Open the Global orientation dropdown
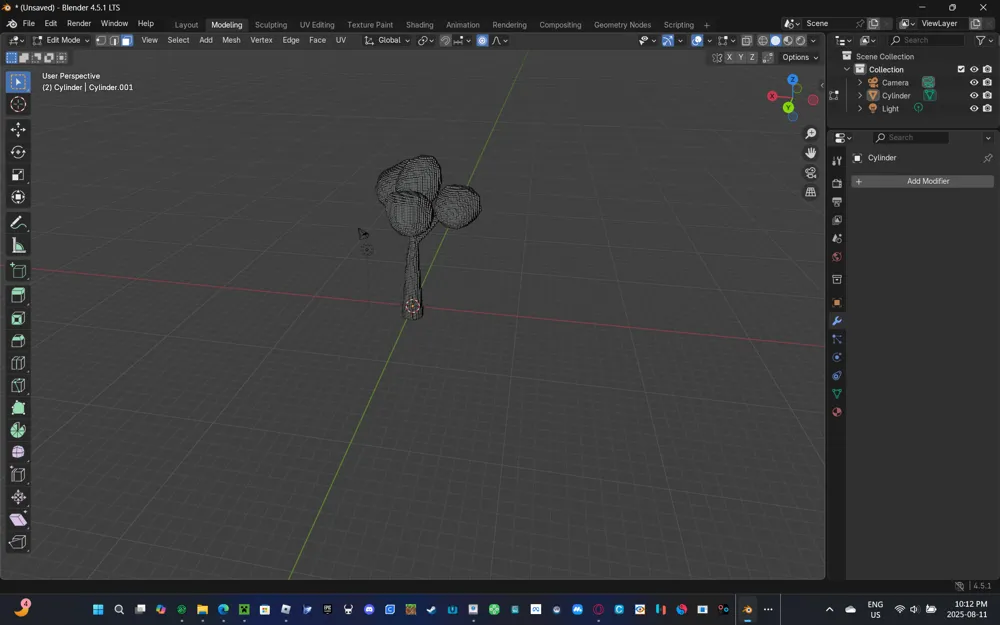The height and width of the screenshot is (625, 1000). click(387, 40)
